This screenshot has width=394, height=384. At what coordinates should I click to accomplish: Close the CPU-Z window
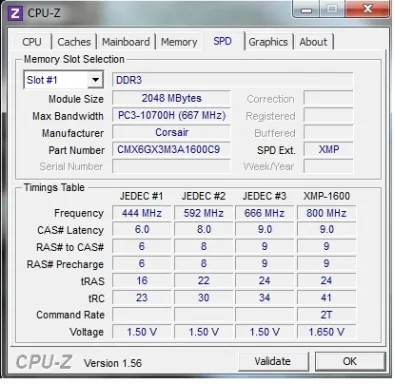367,9
